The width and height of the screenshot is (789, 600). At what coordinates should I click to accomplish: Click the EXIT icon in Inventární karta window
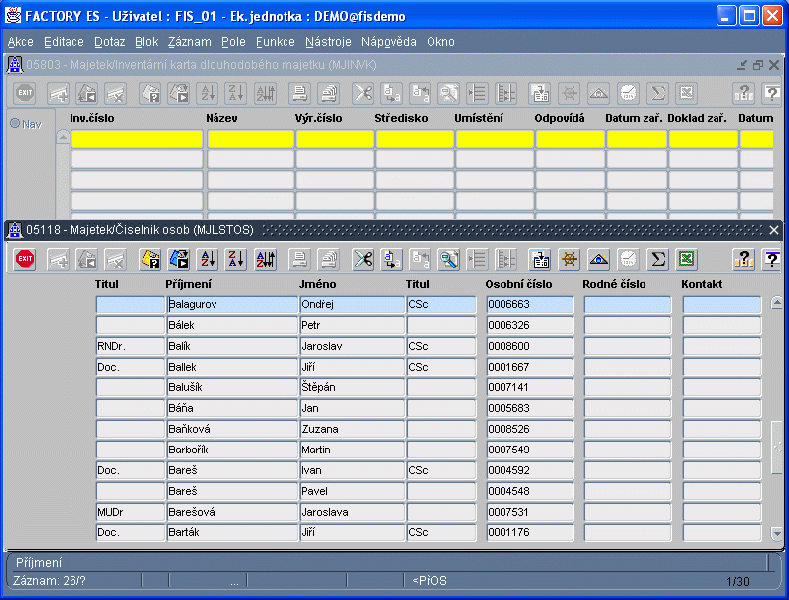[x=25, y=93]
